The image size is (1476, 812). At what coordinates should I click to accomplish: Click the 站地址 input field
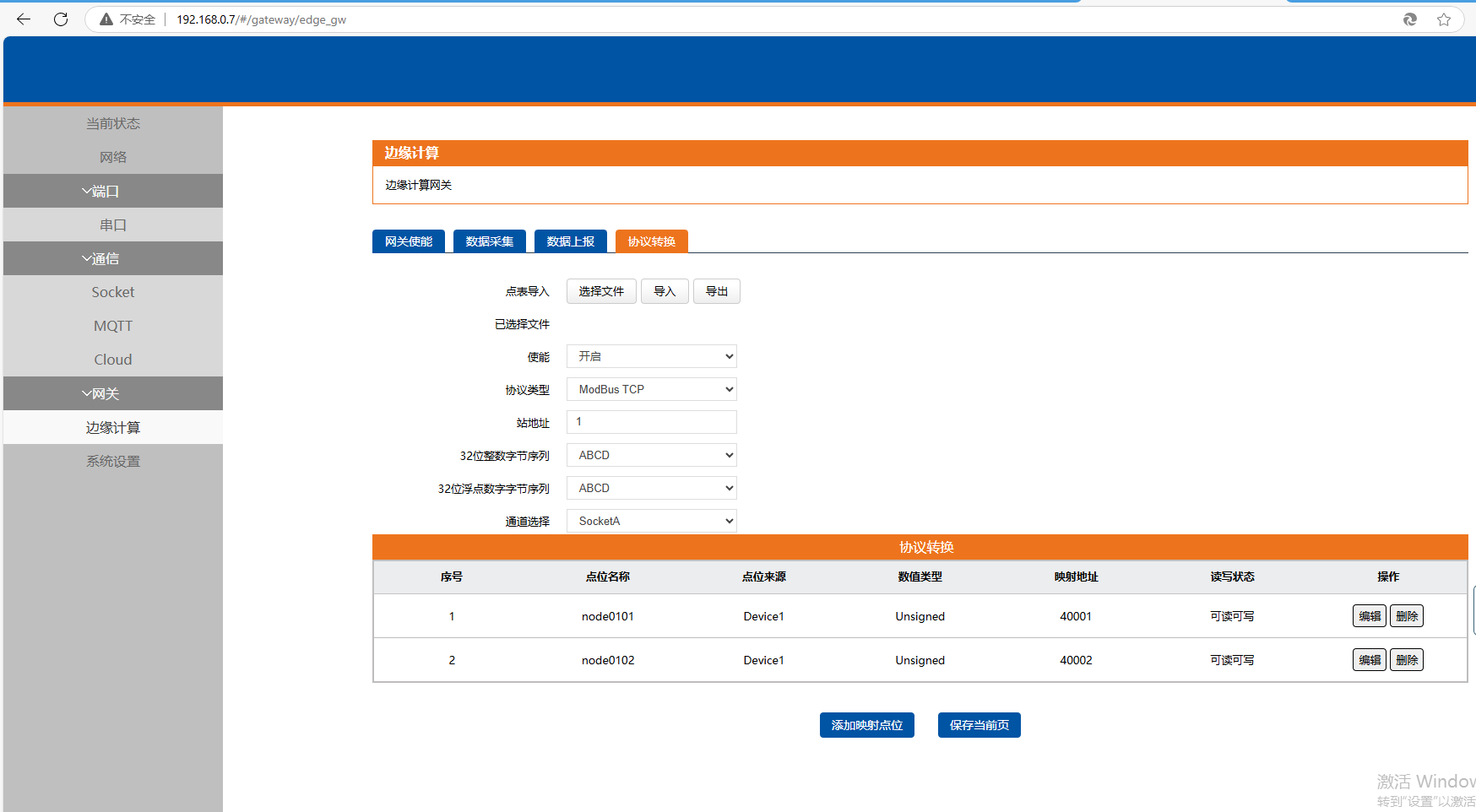pyautogui.click(x=651, y=422)
